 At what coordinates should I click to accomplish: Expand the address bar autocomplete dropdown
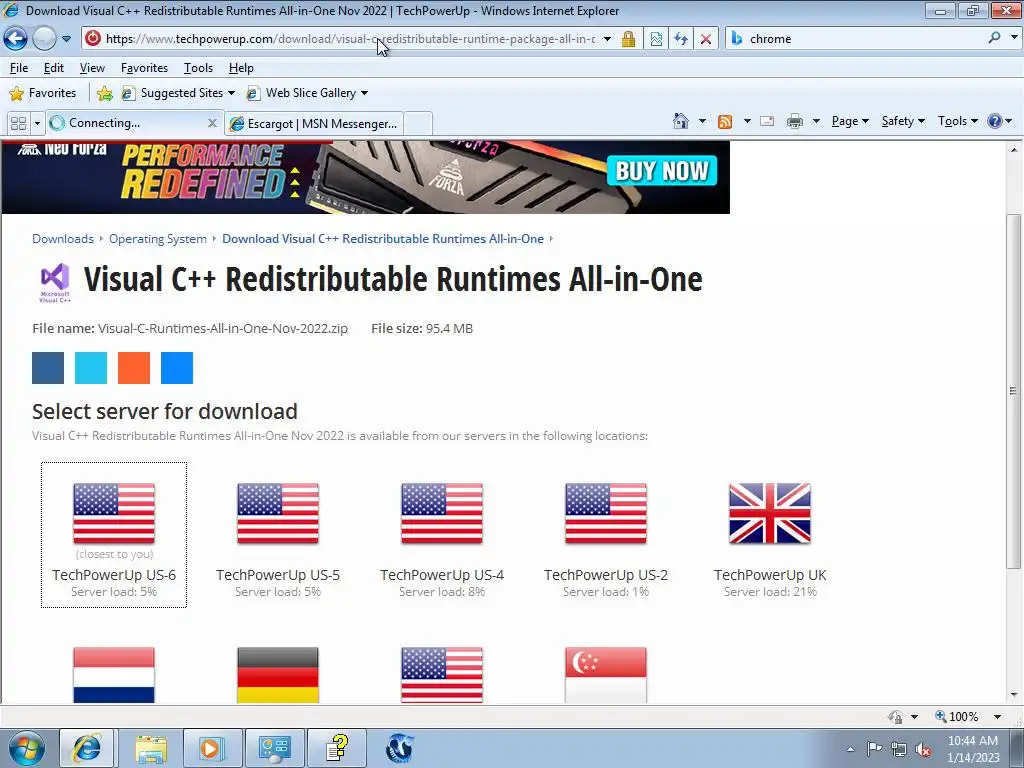pyautogui.click(x=607, y=39)
